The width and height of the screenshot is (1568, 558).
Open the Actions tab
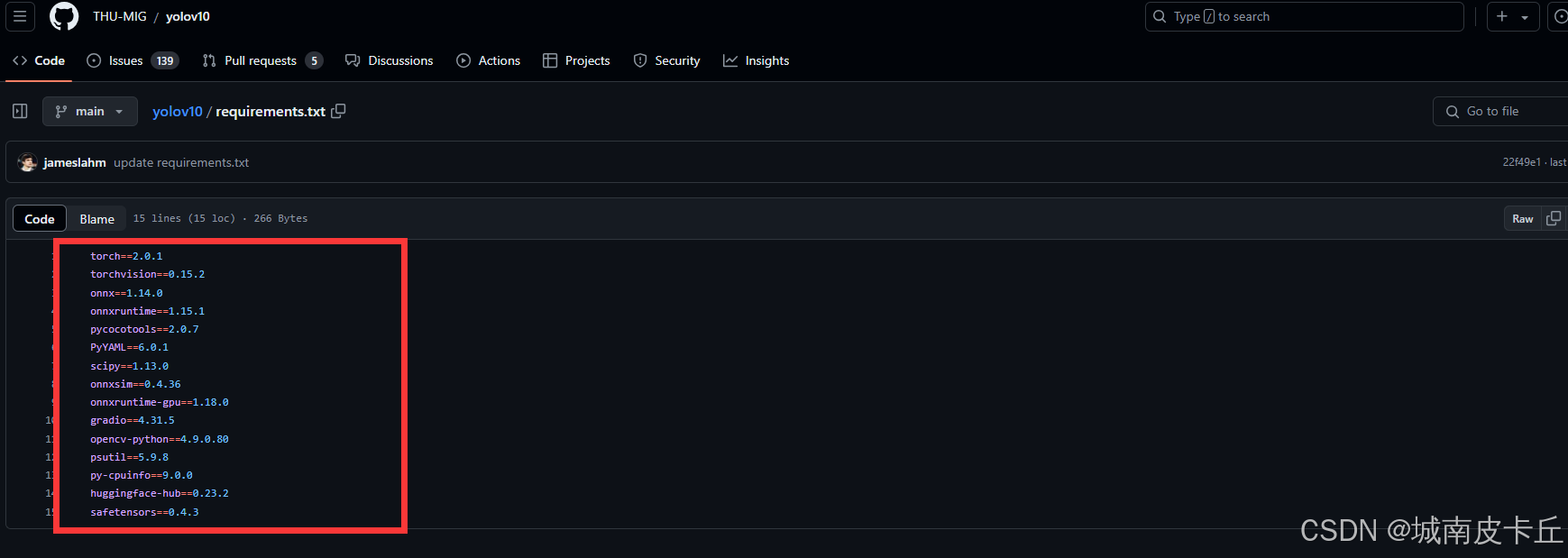click(x=489, y=60)
